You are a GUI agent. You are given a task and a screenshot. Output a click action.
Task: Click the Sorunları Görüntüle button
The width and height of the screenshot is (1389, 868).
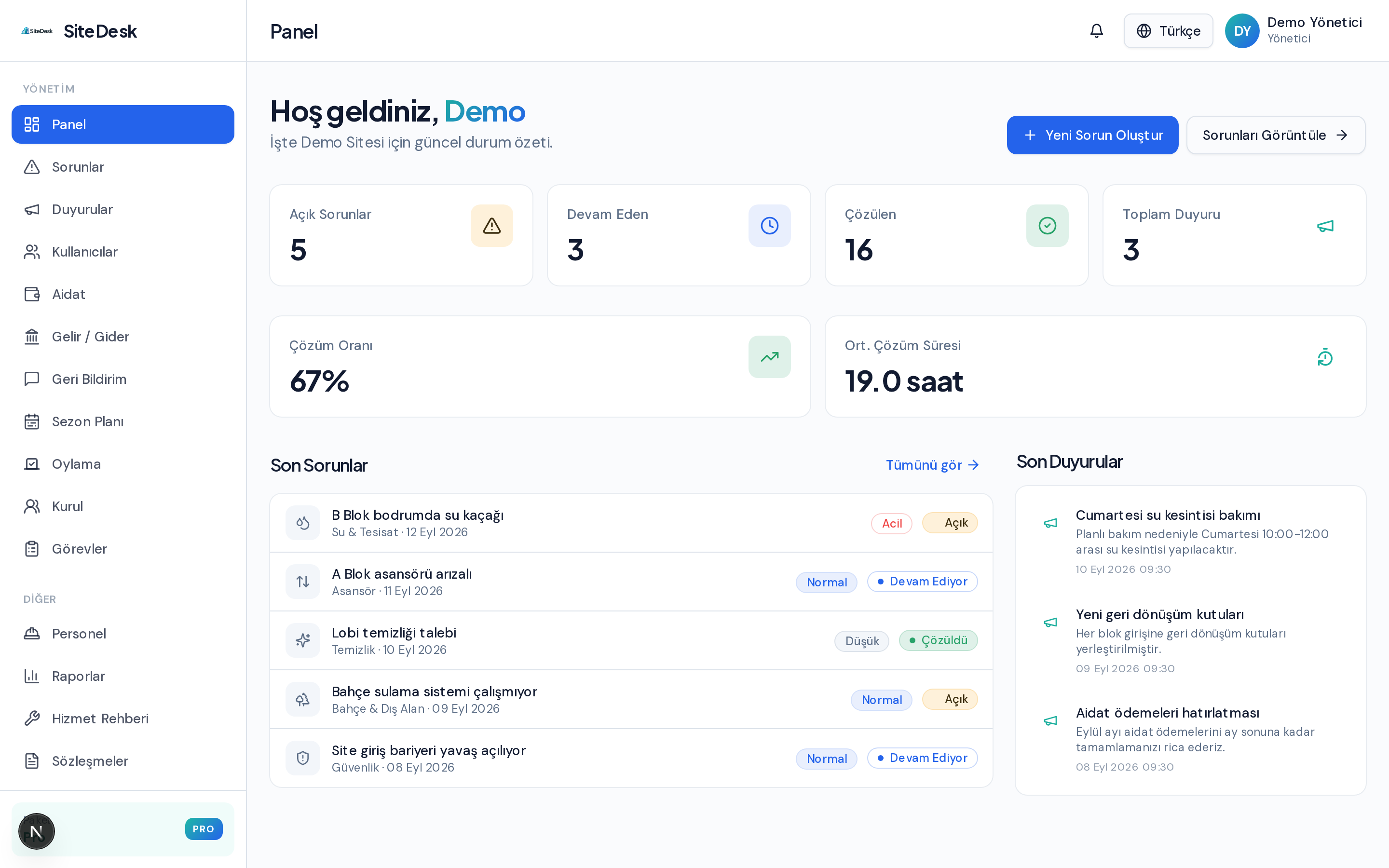(x=1275, y=135)
